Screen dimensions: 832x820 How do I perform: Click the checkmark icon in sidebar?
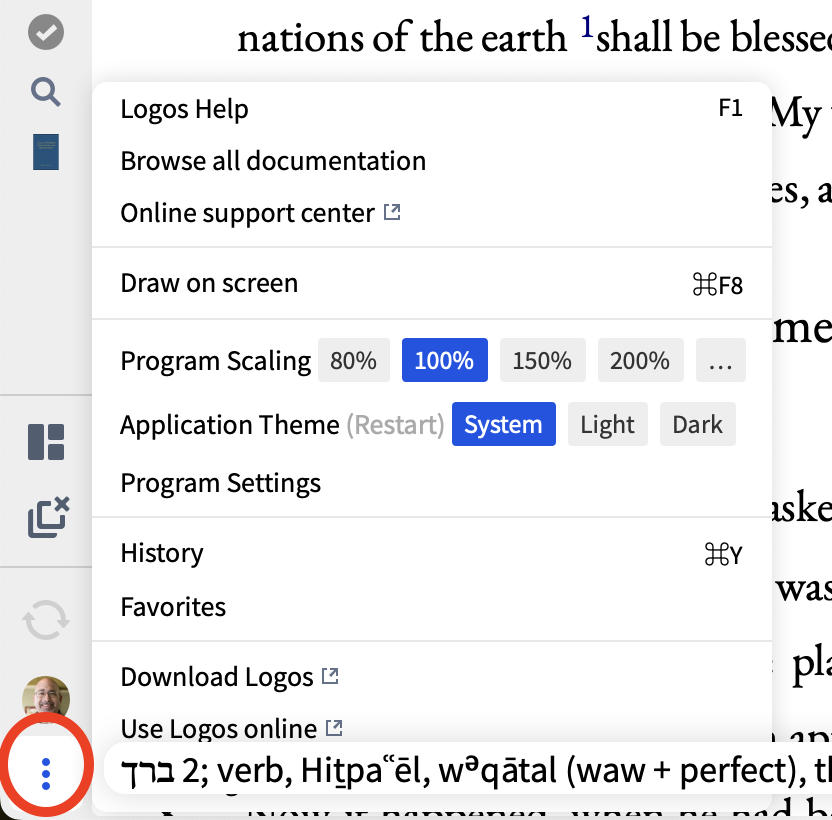(x=46, y=32)
